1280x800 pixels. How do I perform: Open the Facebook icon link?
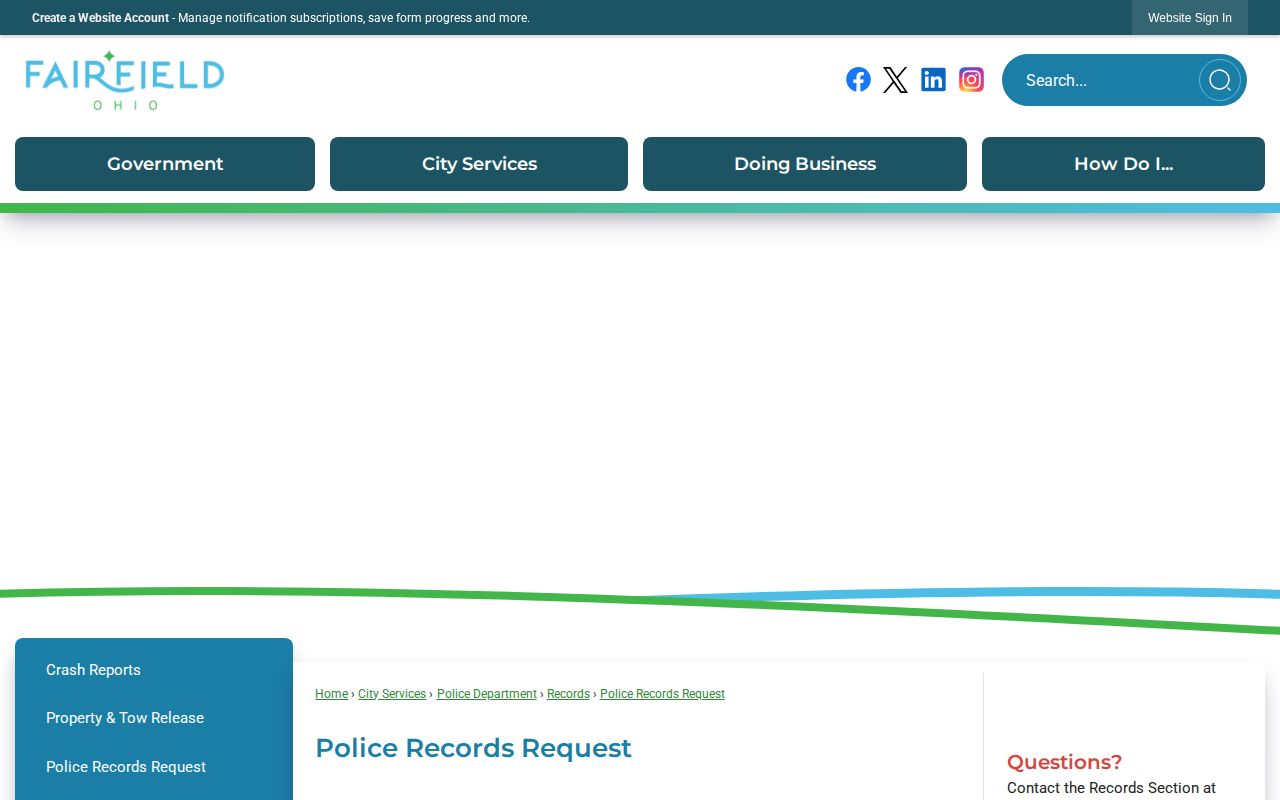click(x=858, y=80)
